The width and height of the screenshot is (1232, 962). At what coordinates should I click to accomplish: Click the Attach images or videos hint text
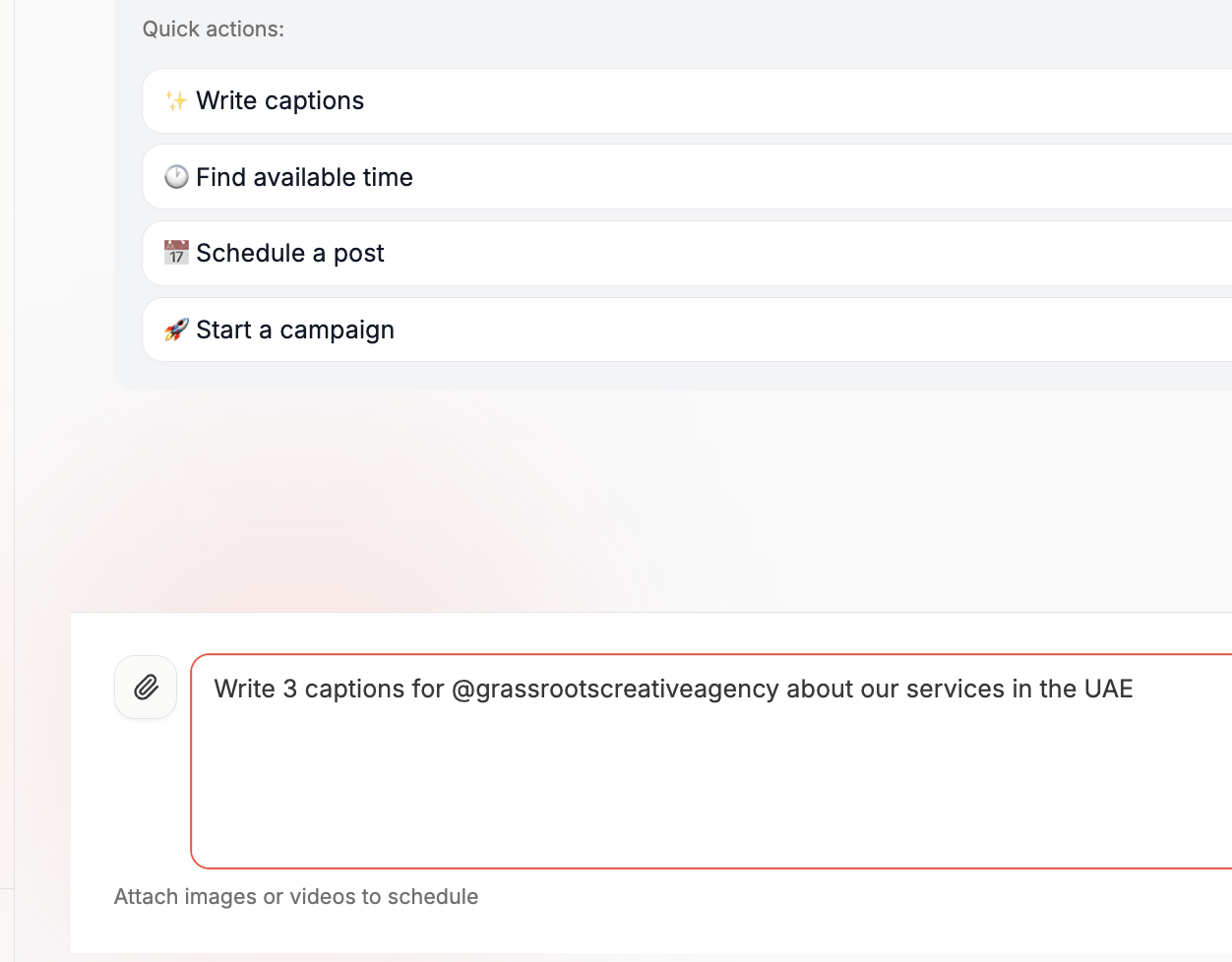pyautogui.click(x=295, y=896)
